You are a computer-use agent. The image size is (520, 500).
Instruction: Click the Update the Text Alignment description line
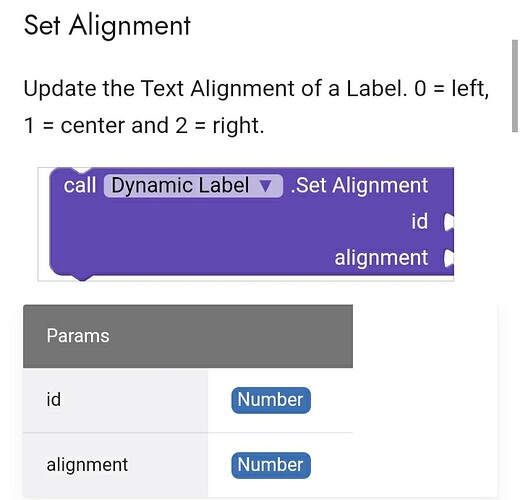pos(256,89)
